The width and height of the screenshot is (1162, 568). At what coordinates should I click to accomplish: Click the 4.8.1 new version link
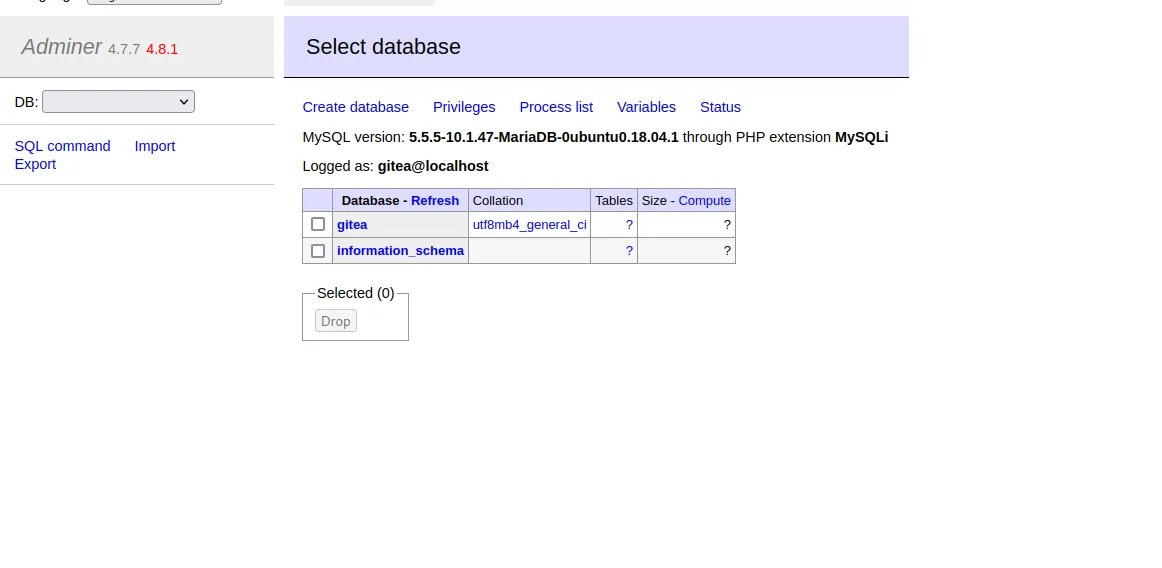tap(162, 49)
